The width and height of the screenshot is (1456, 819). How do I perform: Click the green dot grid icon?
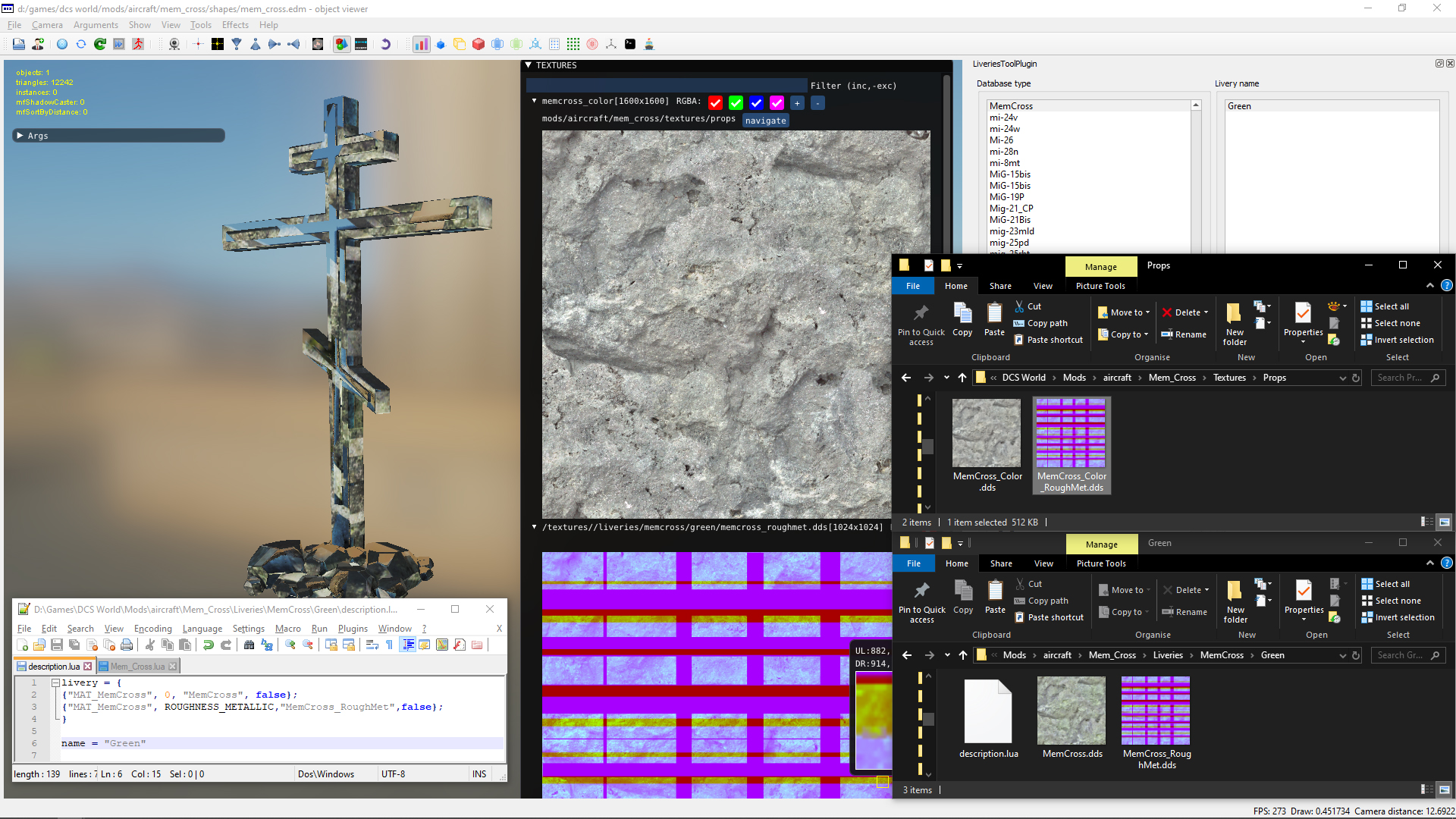[573, 44]
